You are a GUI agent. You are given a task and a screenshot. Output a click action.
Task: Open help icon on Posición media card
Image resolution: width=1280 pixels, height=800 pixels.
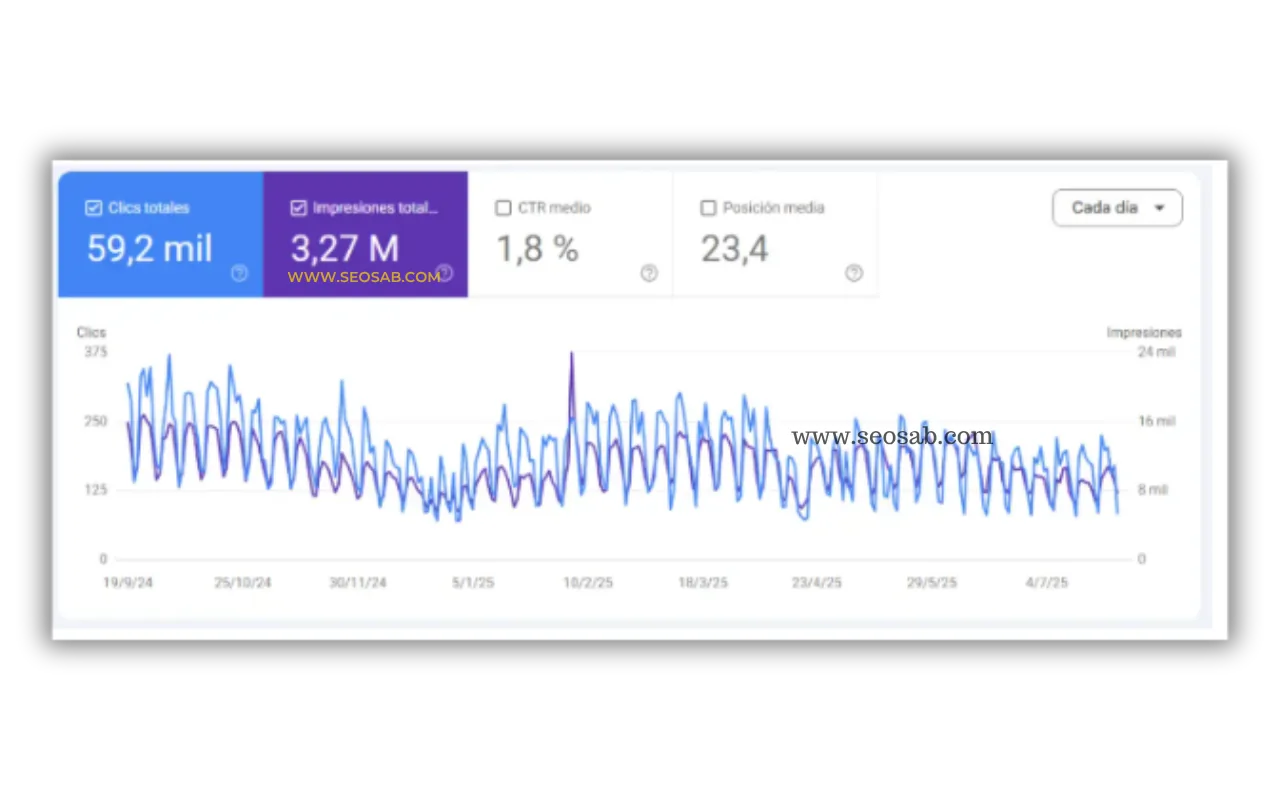tap(853, 273)
